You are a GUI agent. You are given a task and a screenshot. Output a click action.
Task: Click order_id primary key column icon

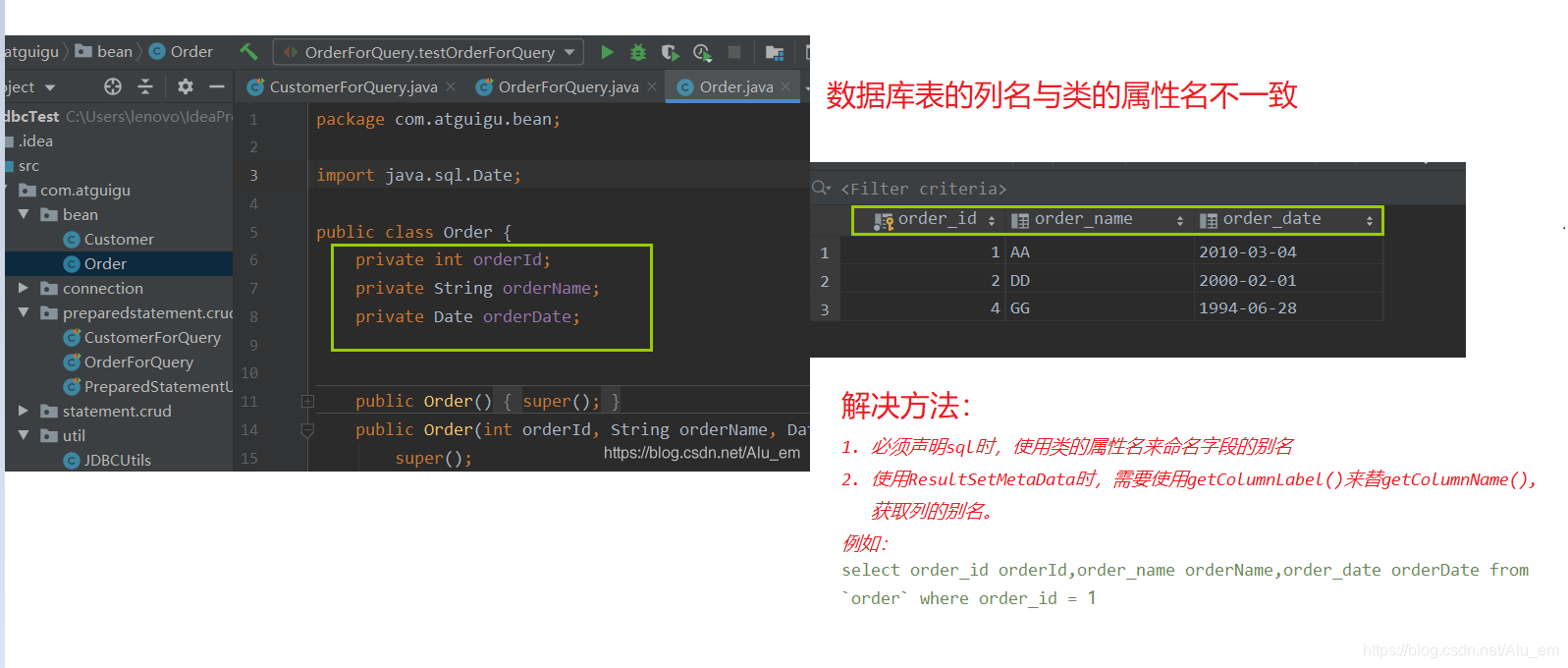coord(884,221)
